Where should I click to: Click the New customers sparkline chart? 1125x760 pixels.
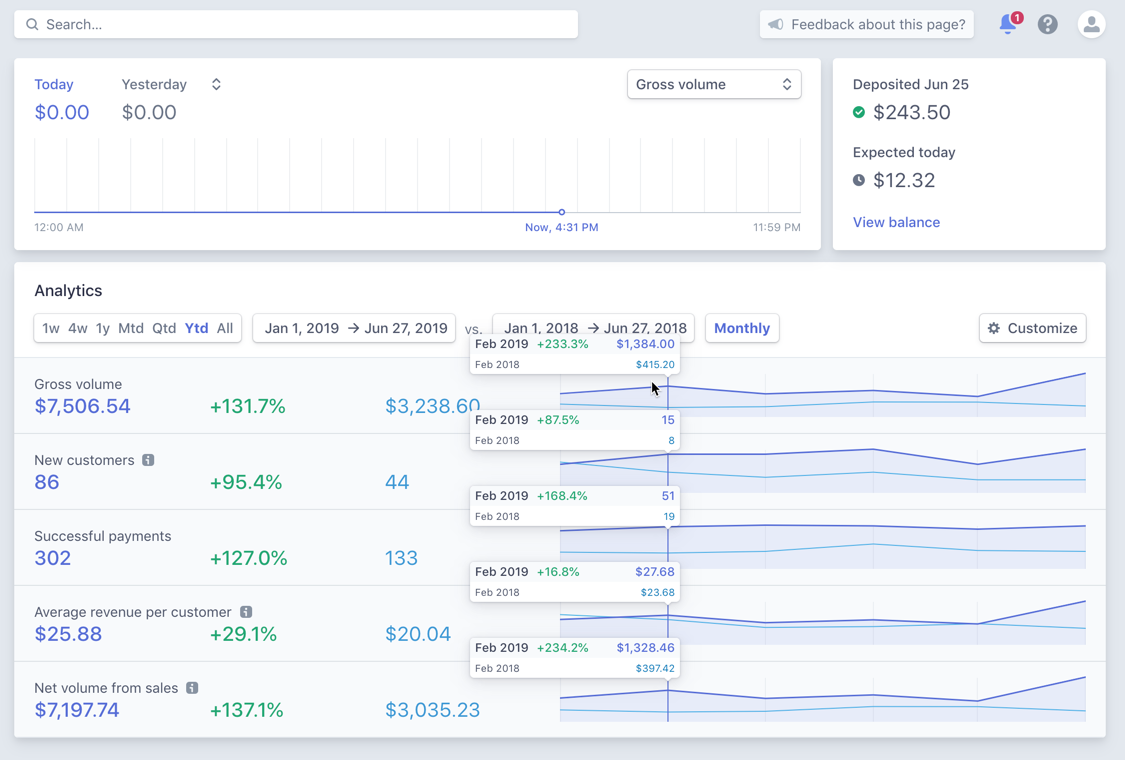click(822, 471)
